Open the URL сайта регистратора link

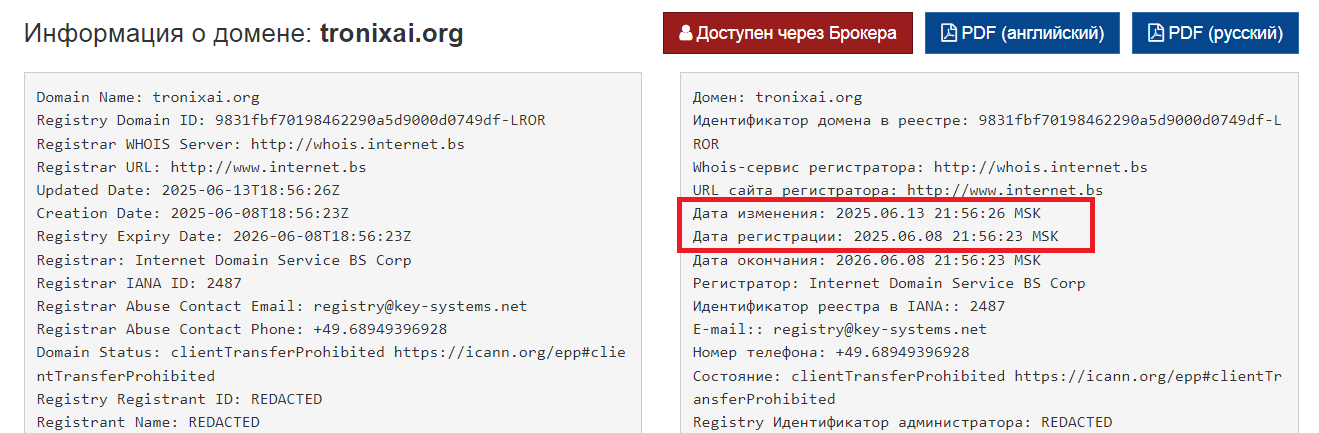click(x=1005, y=190)
